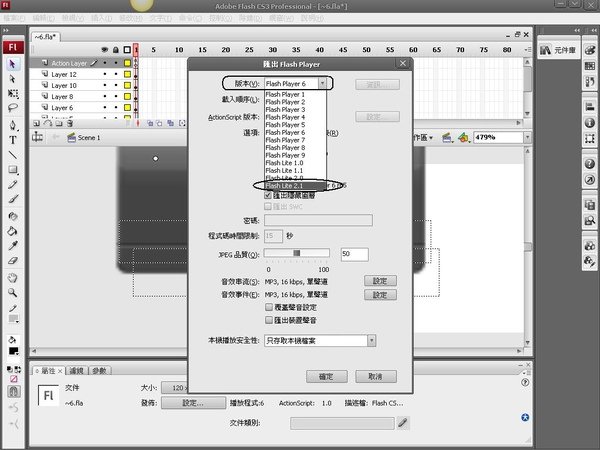Screen dimensions: 600x450
Task: Choose Flash Lite 2.1 in version list
Action: click(295, 186)
